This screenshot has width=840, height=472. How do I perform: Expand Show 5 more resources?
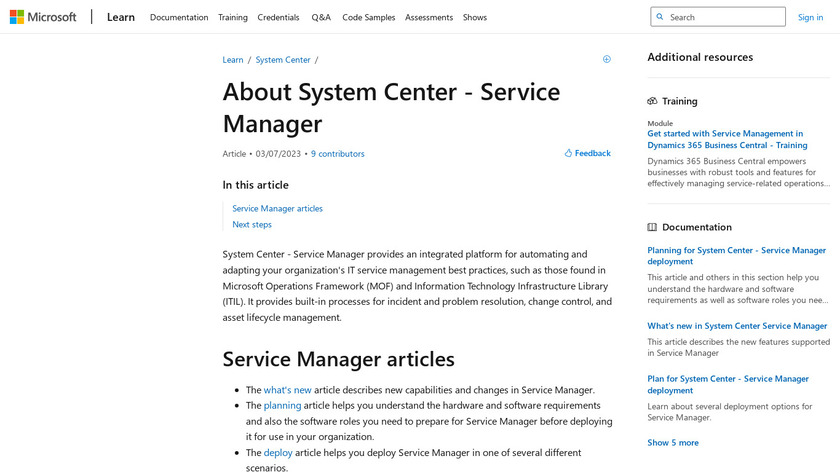pos(673,442)
